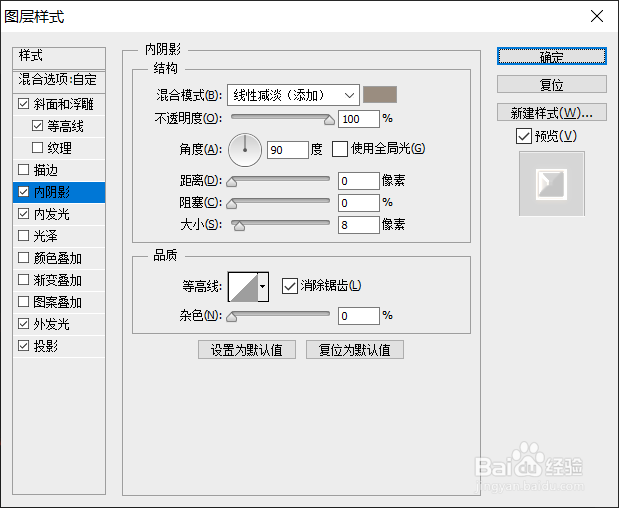Viewport: 619px width, 508px height.
Task: Uncheck the 斜面和浮雕 checkbox
Action: point(23,104)
